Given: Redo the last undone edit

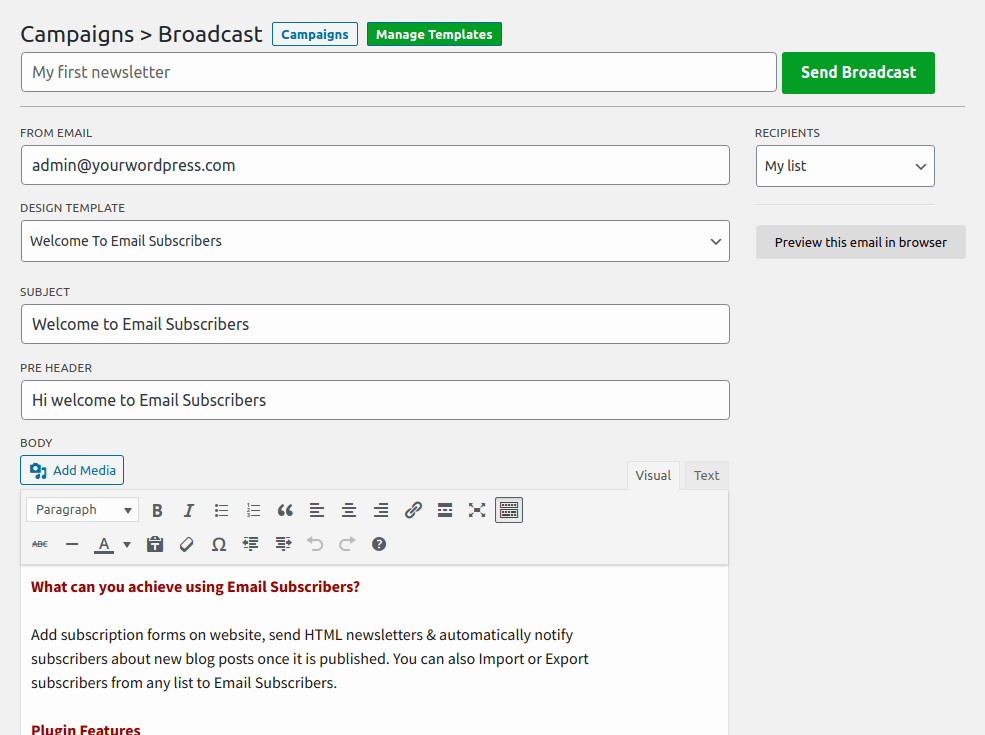Looking at the screenshot, I should click(x=347, y=544).
